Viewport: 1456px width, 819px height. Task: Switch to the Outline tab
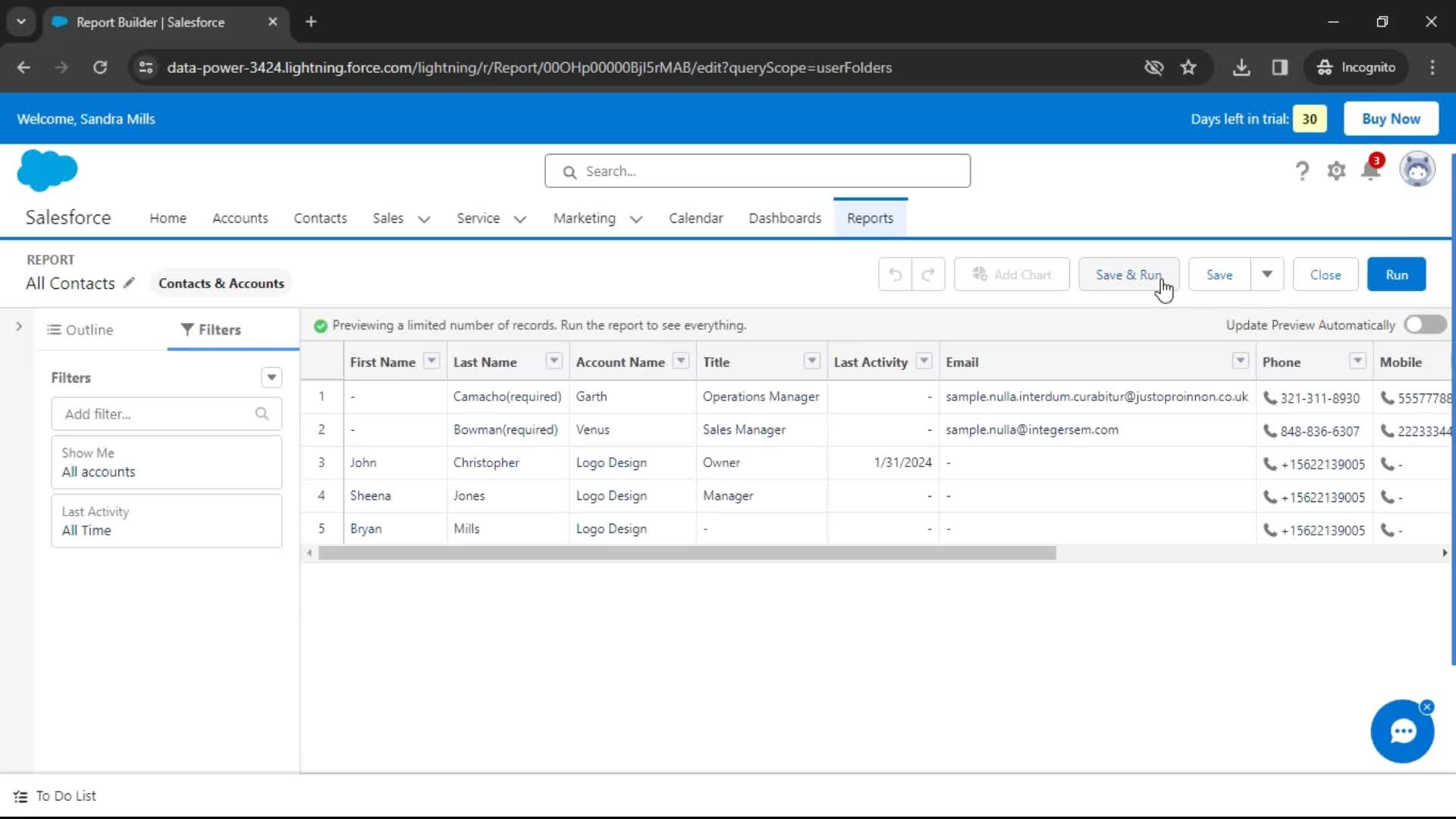pos(80,330)
